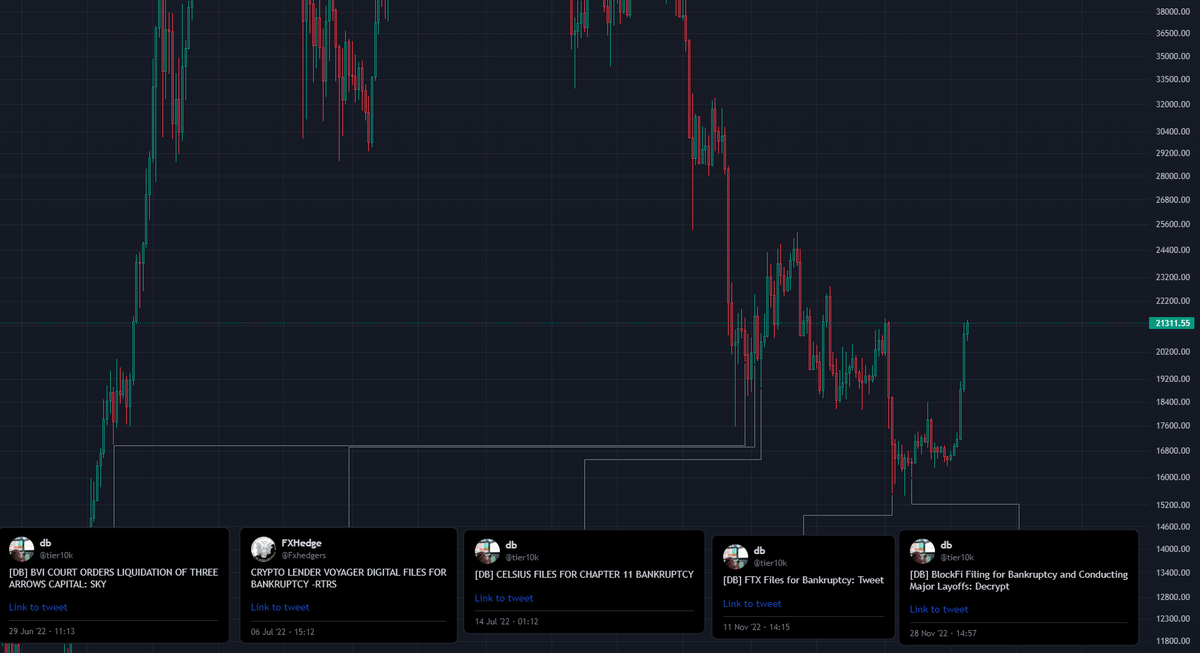
Task: Click @tier10k handle on Three Arrows card
Action: pos(56,554)
